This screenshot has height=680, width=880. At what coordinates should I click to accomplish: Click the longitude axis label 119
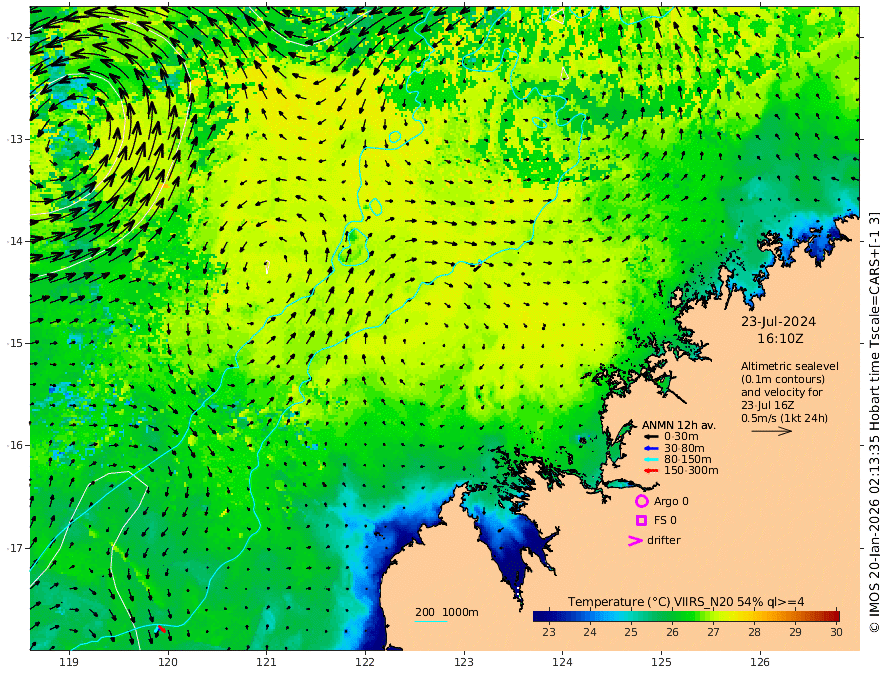[x=69, y=663]
